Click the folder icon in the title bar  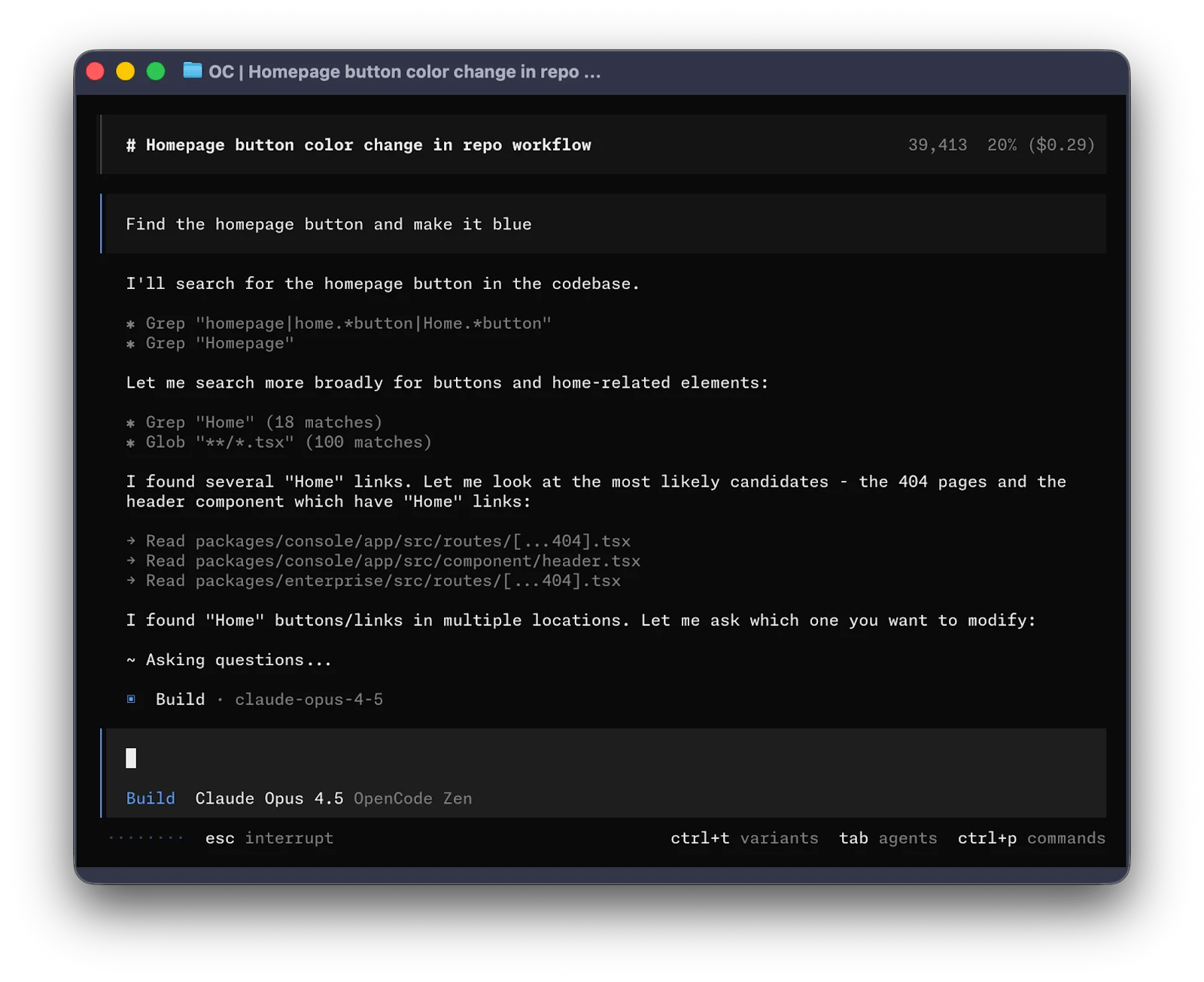193,71
